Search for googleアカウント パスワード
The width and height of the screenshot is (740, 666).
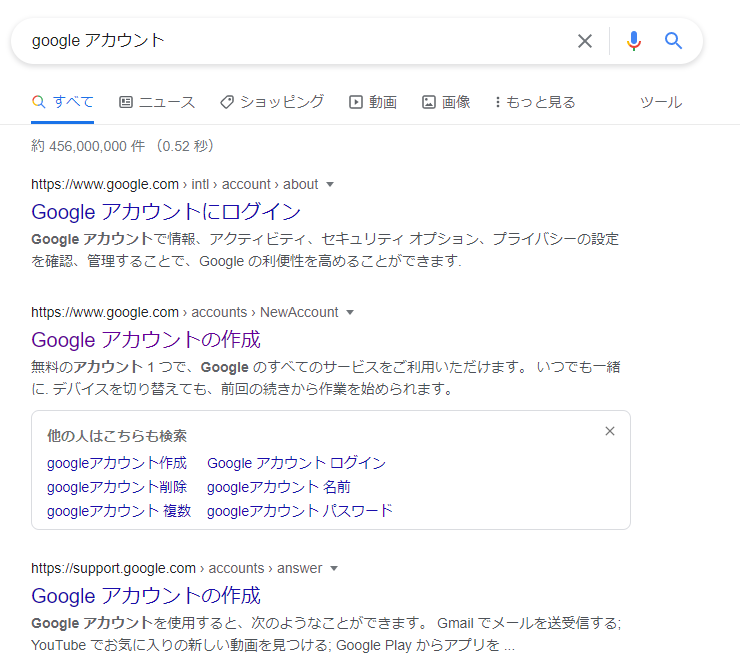click(x=300, y=511)
